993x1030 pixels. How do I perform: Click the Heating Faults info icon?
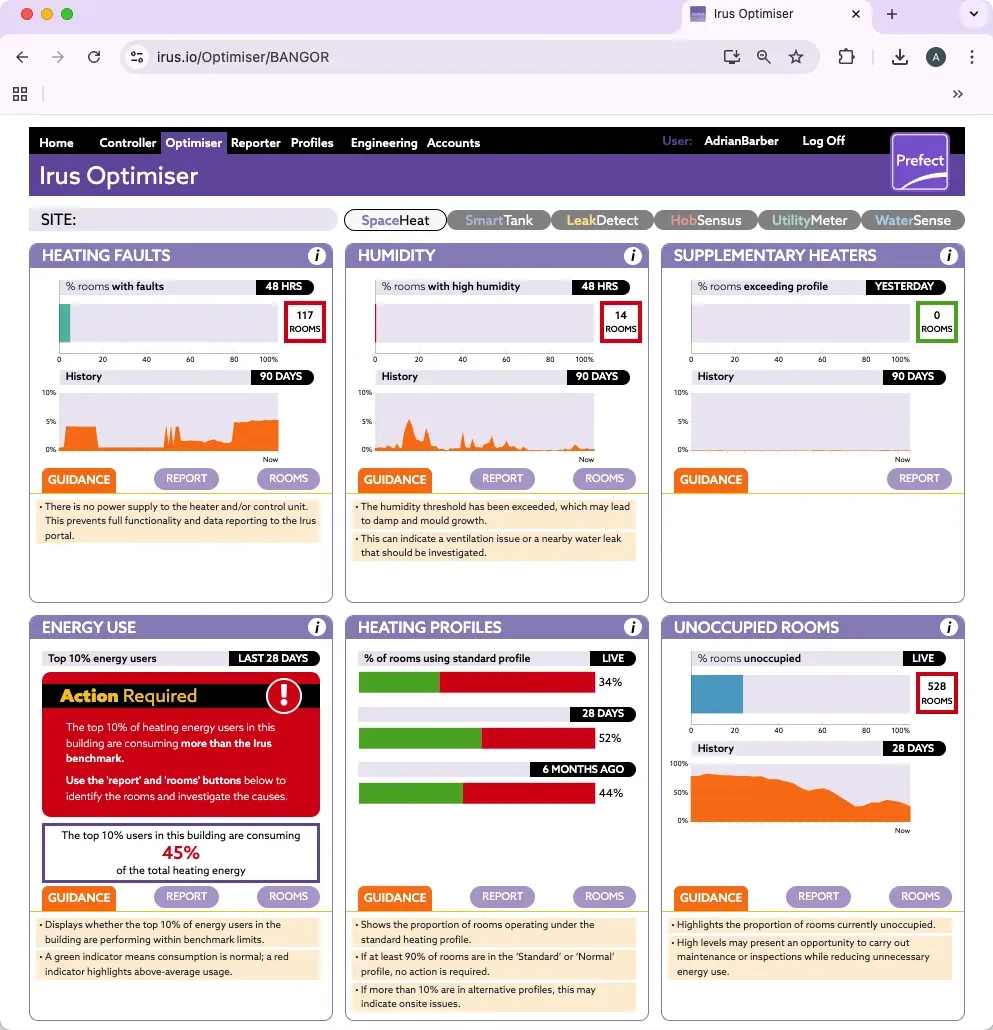[x=317, y=256]
